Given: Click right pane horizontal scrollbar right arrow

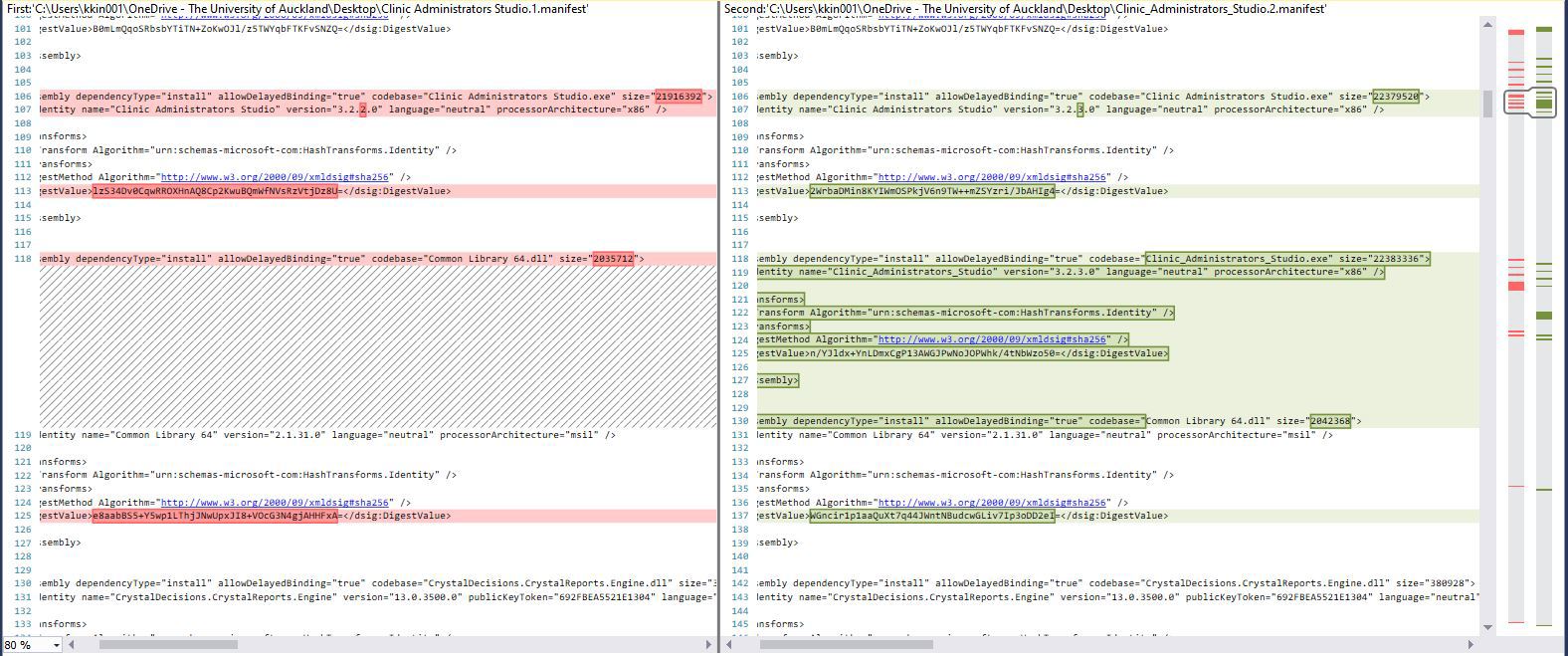Looking at the screenshot, I should 1472,645.
